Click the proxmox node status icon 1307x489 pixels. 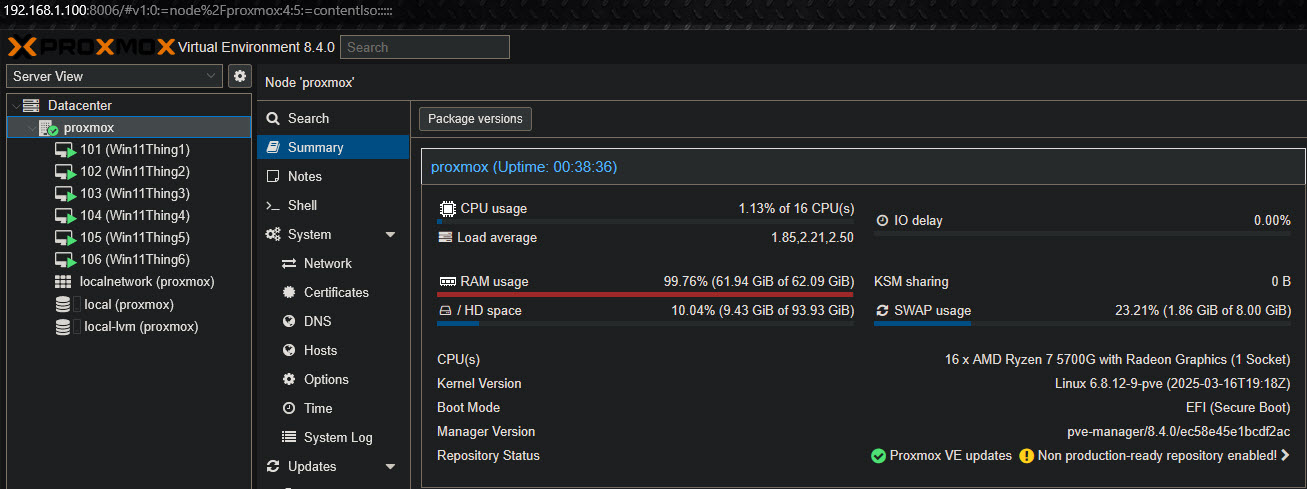[x=49, y=128]
